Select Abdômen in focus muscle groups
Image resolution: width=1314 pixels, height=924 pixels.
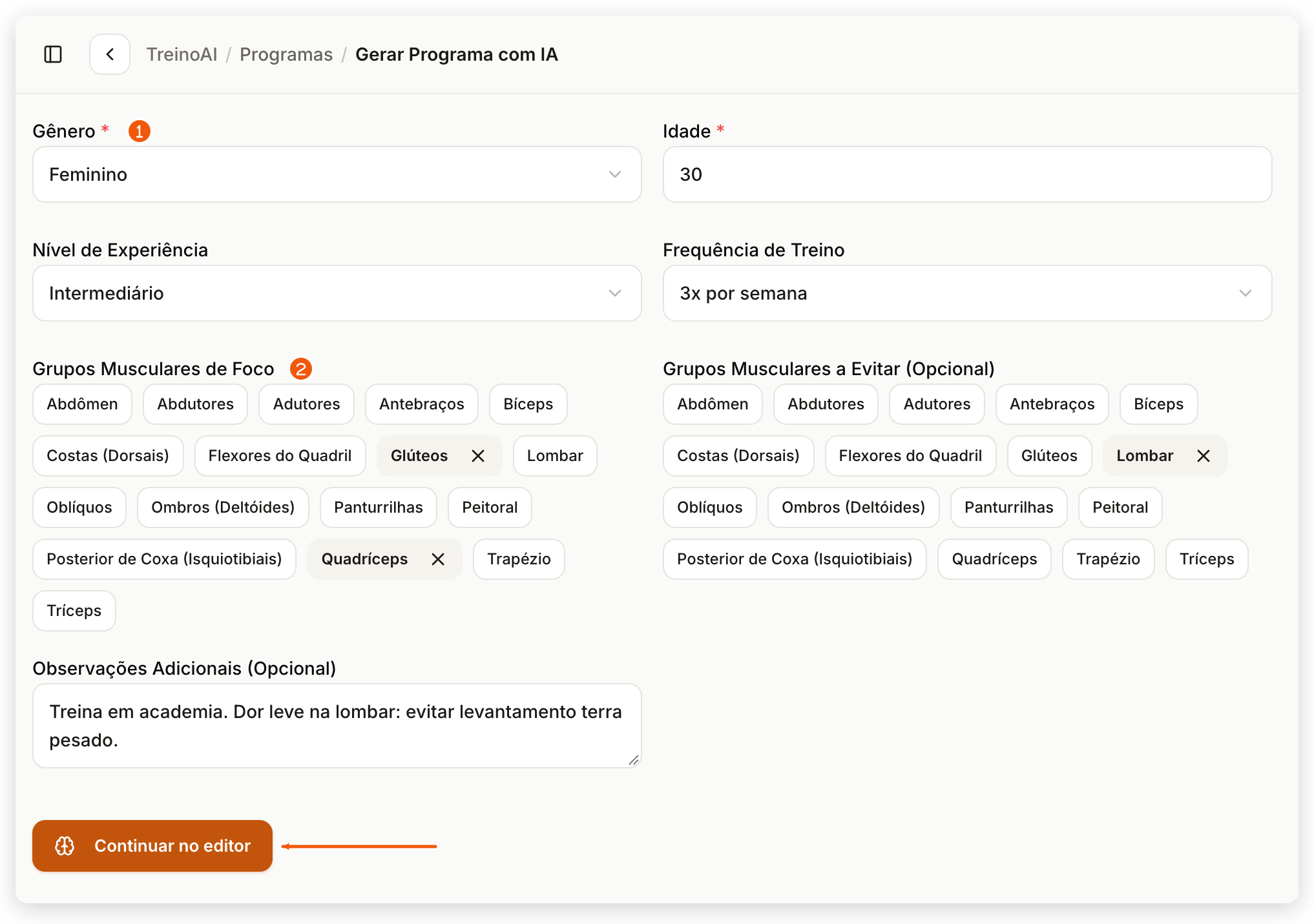click(82, 404)
